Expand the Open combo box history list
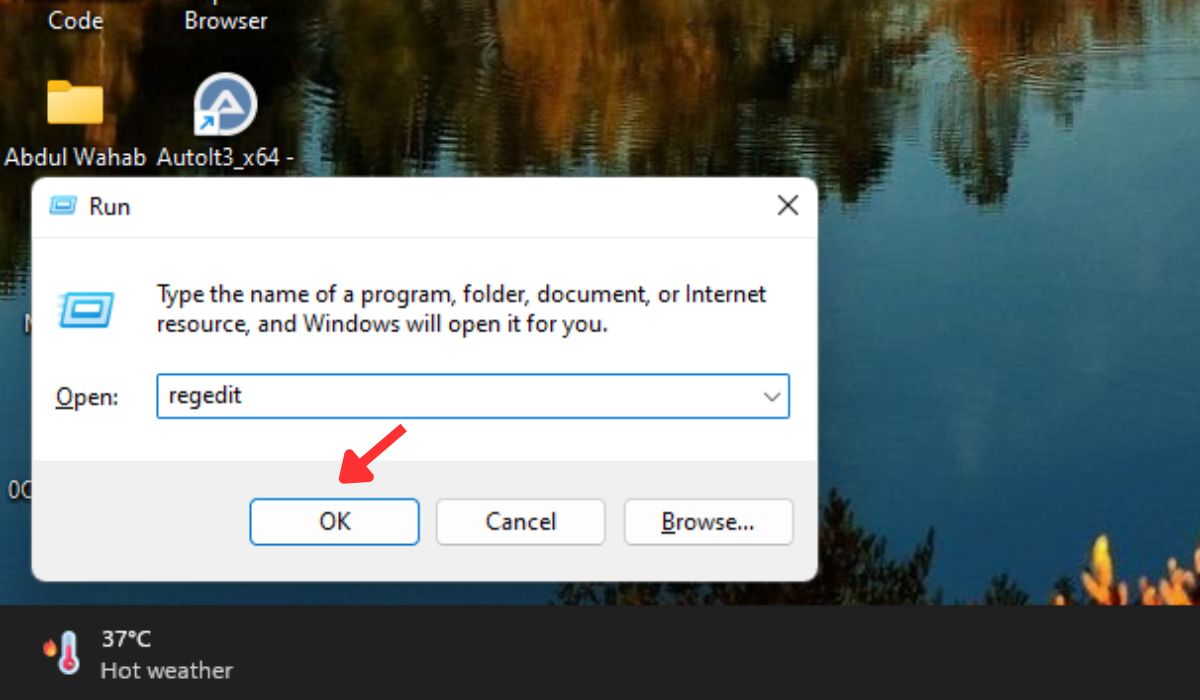 tap(770, 396)
